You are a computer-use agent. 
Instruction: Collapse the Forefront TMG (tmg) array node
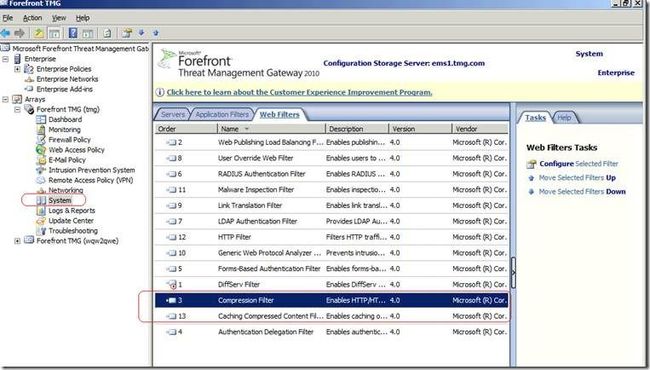point(17,109)
